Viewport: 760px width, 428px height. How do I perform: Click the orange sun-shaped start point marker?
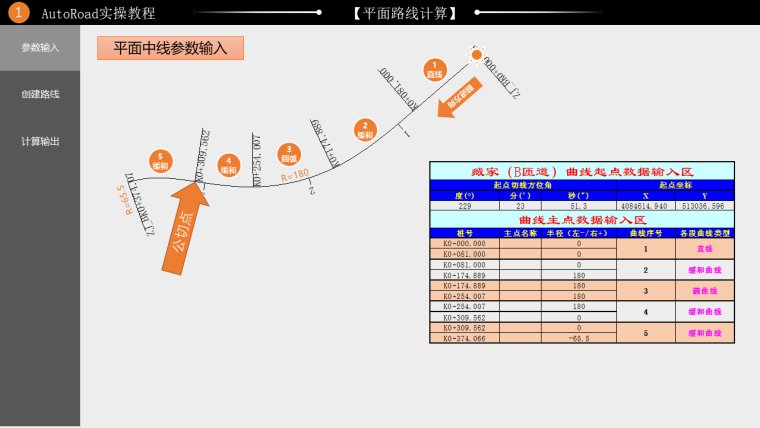click(x=477, y=56)
